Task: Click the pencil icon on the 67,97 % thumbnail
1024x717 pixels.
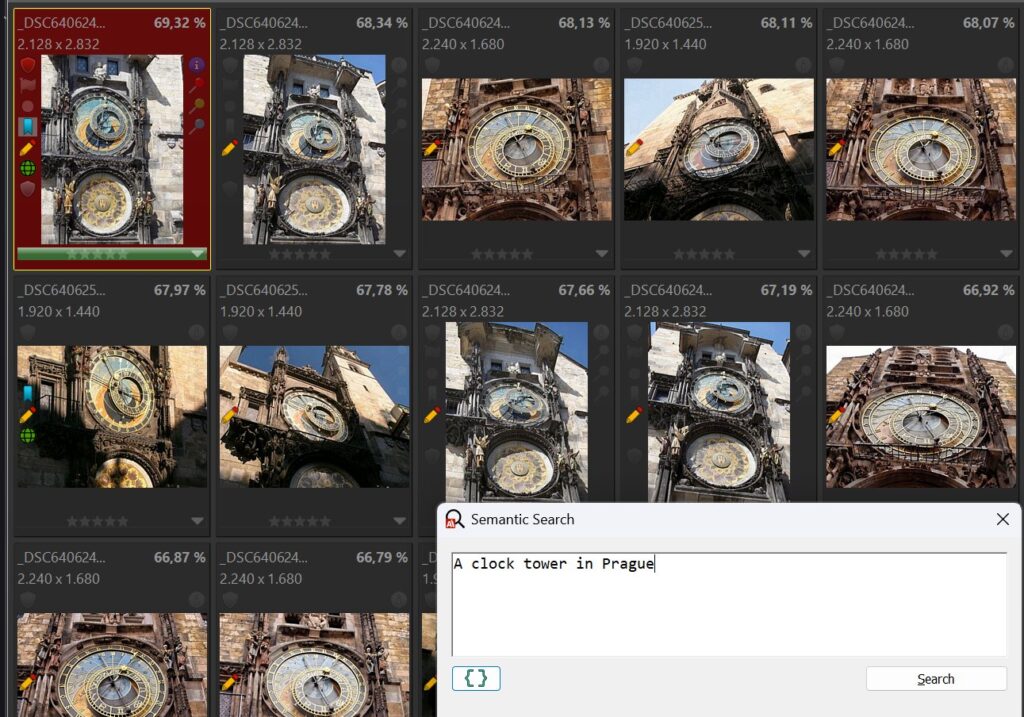Action: (27, 415)
